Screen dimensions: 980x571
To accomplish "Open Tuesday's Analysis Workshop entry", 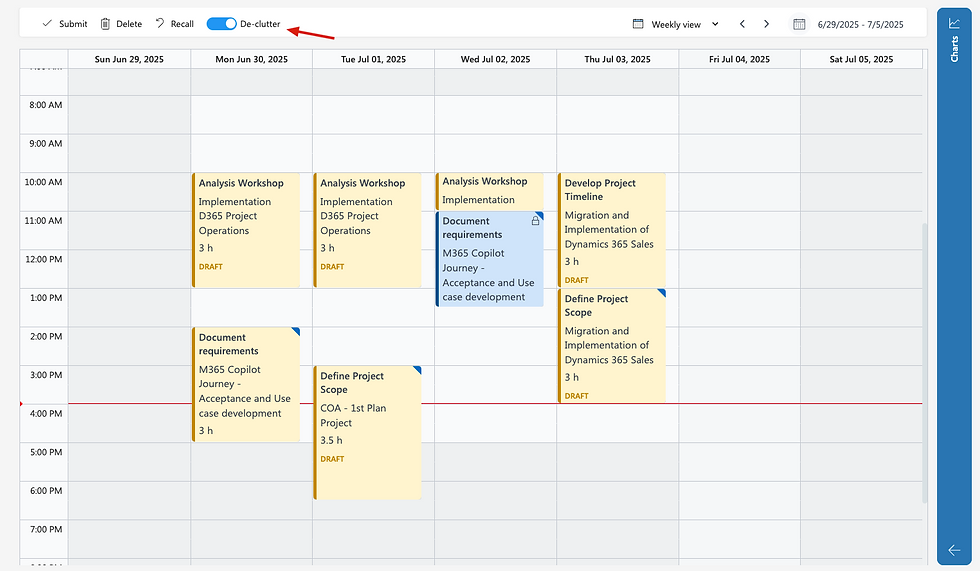I will (368, 230).
